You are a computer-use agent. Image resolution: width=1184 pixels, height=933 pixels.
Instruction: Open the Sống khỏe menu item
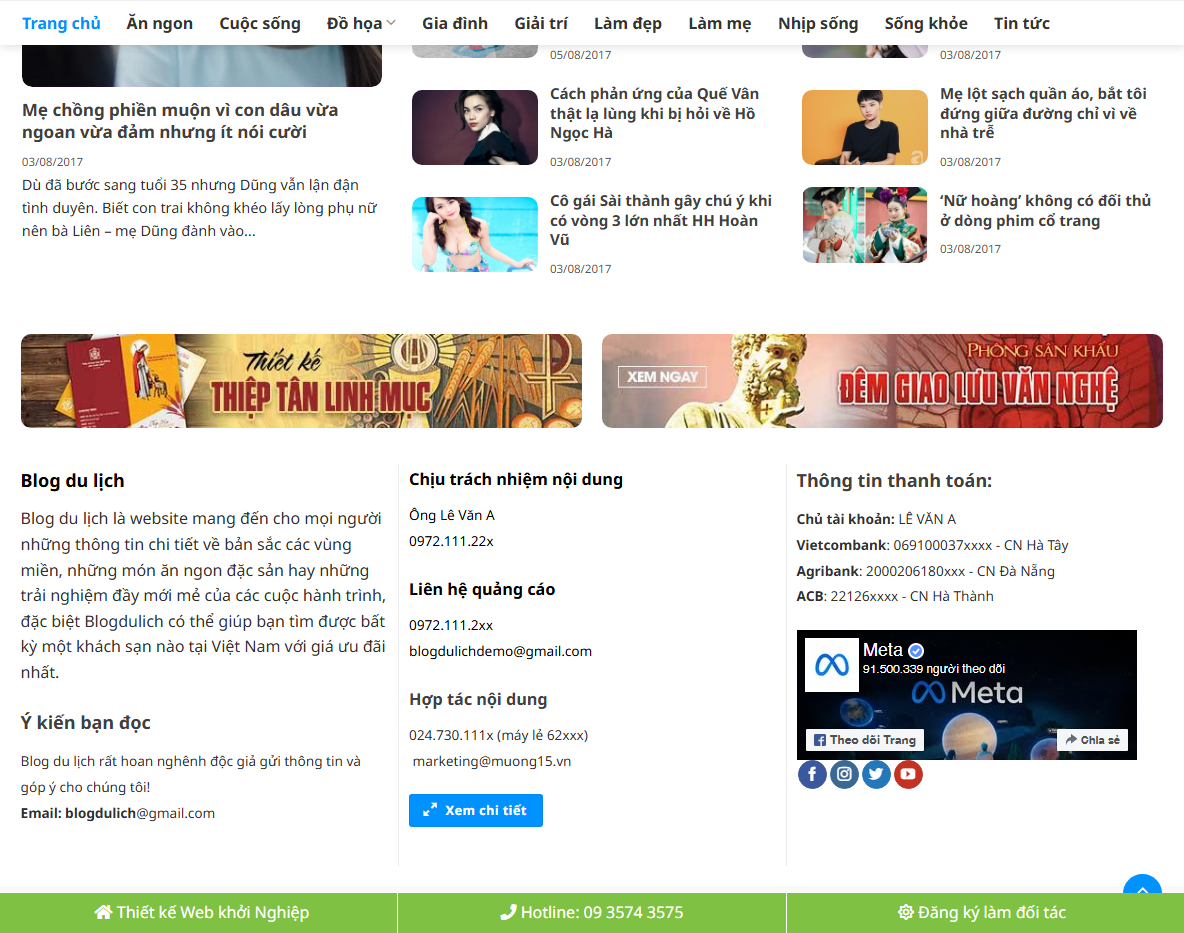(x=925, y=22)
